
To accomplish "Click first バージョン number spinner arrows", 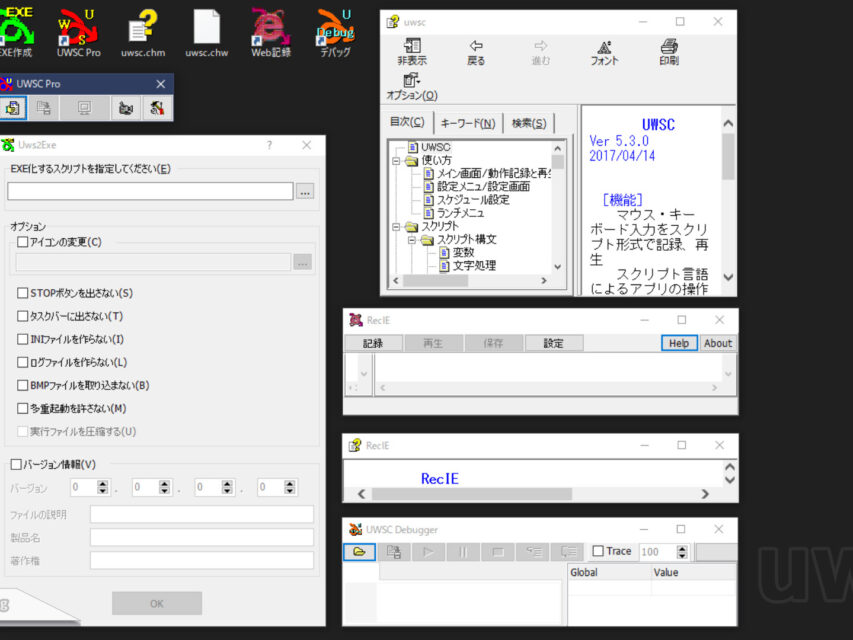I will pyautogui.click(x=102, y=487).
